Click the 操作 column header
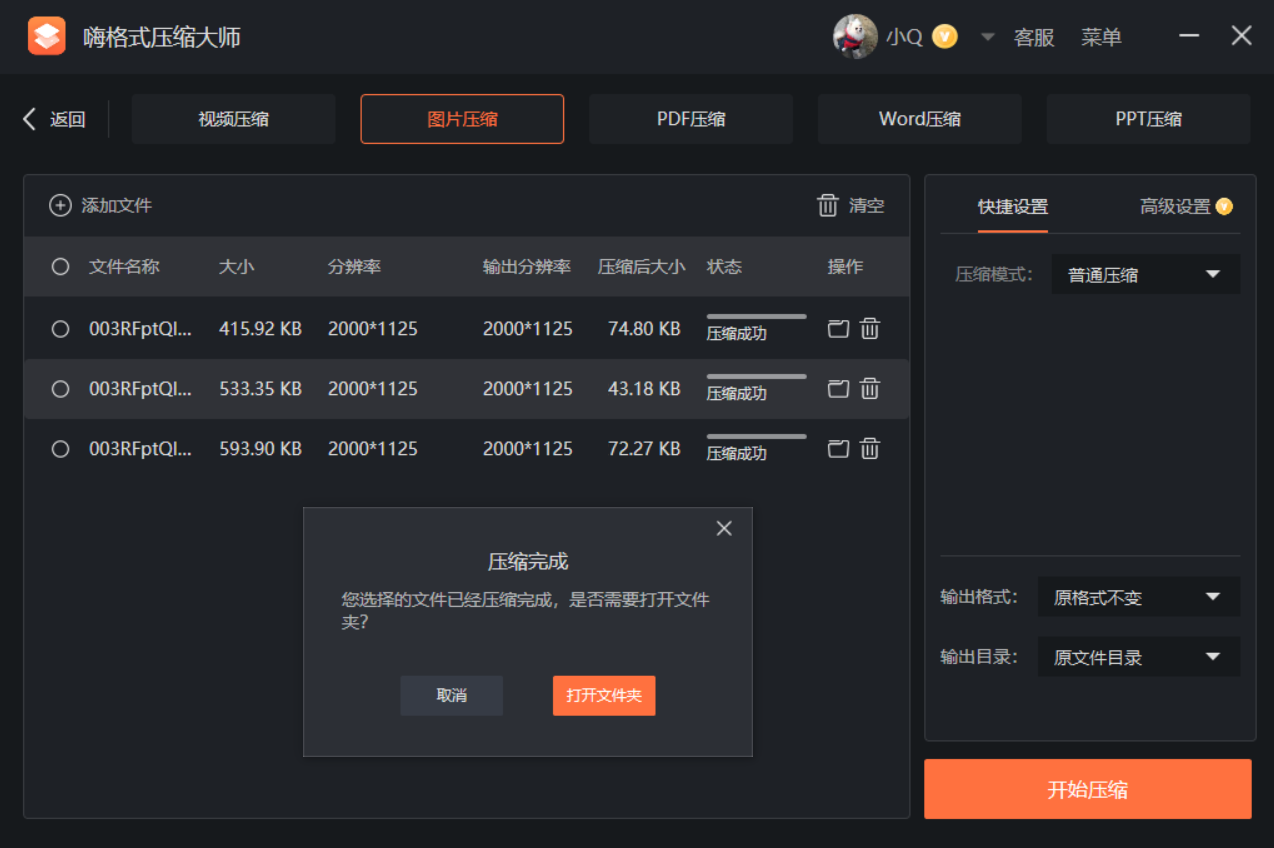The height and width of the screenshot is (848, 1274). coord(845,267)
